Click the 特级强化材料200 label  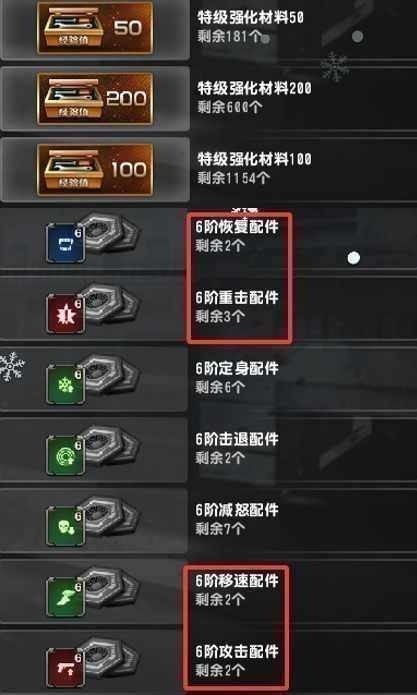(x=254, y=88)
